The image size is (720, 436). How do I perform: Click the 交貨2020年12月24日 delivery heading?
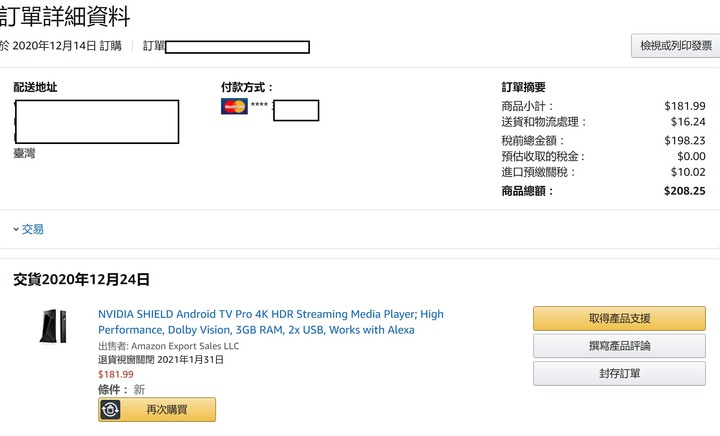click(81, 279)
